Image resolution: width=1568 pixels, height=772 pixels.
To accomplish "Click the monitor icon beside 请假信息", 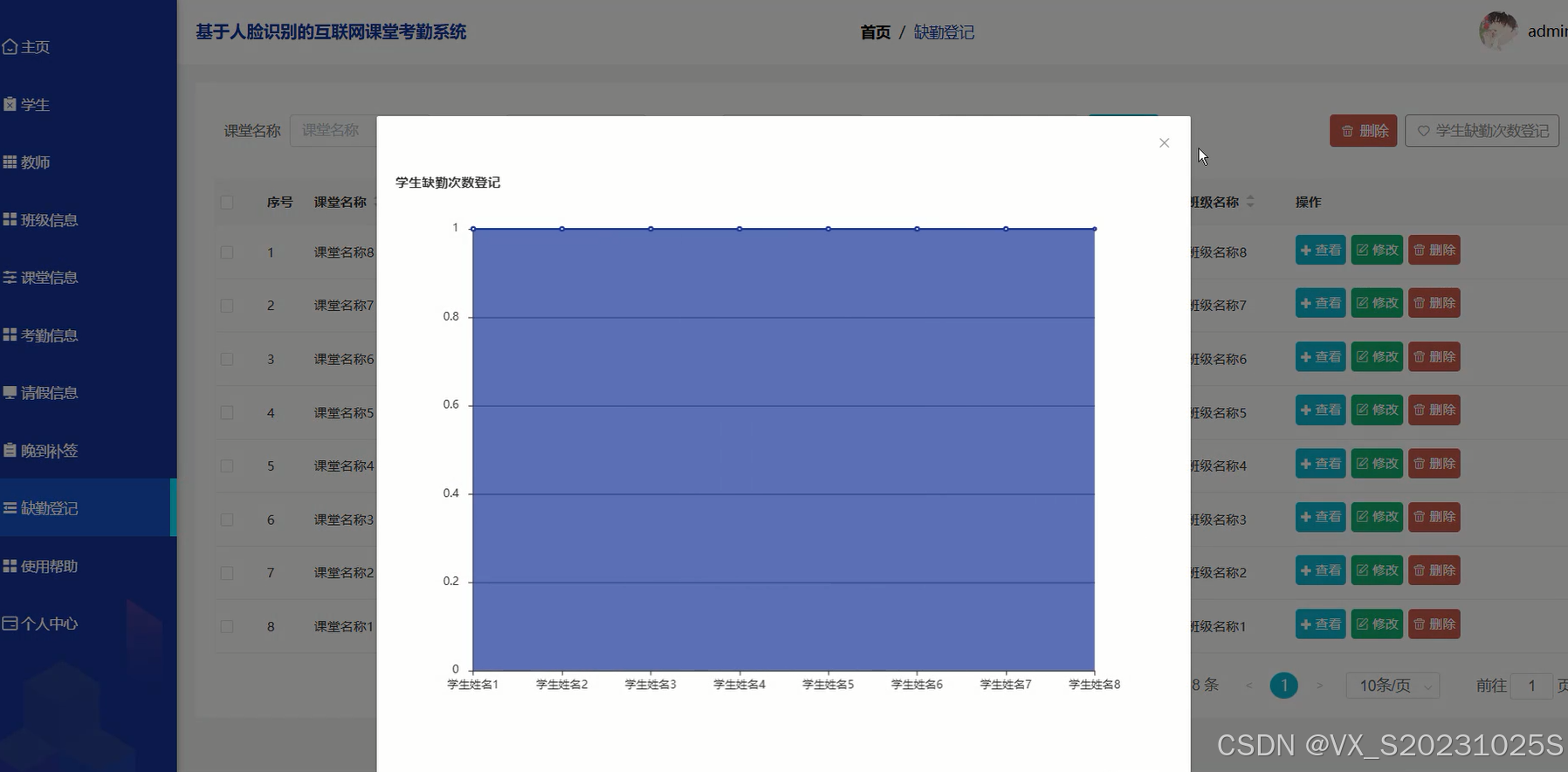I will 10,392.
